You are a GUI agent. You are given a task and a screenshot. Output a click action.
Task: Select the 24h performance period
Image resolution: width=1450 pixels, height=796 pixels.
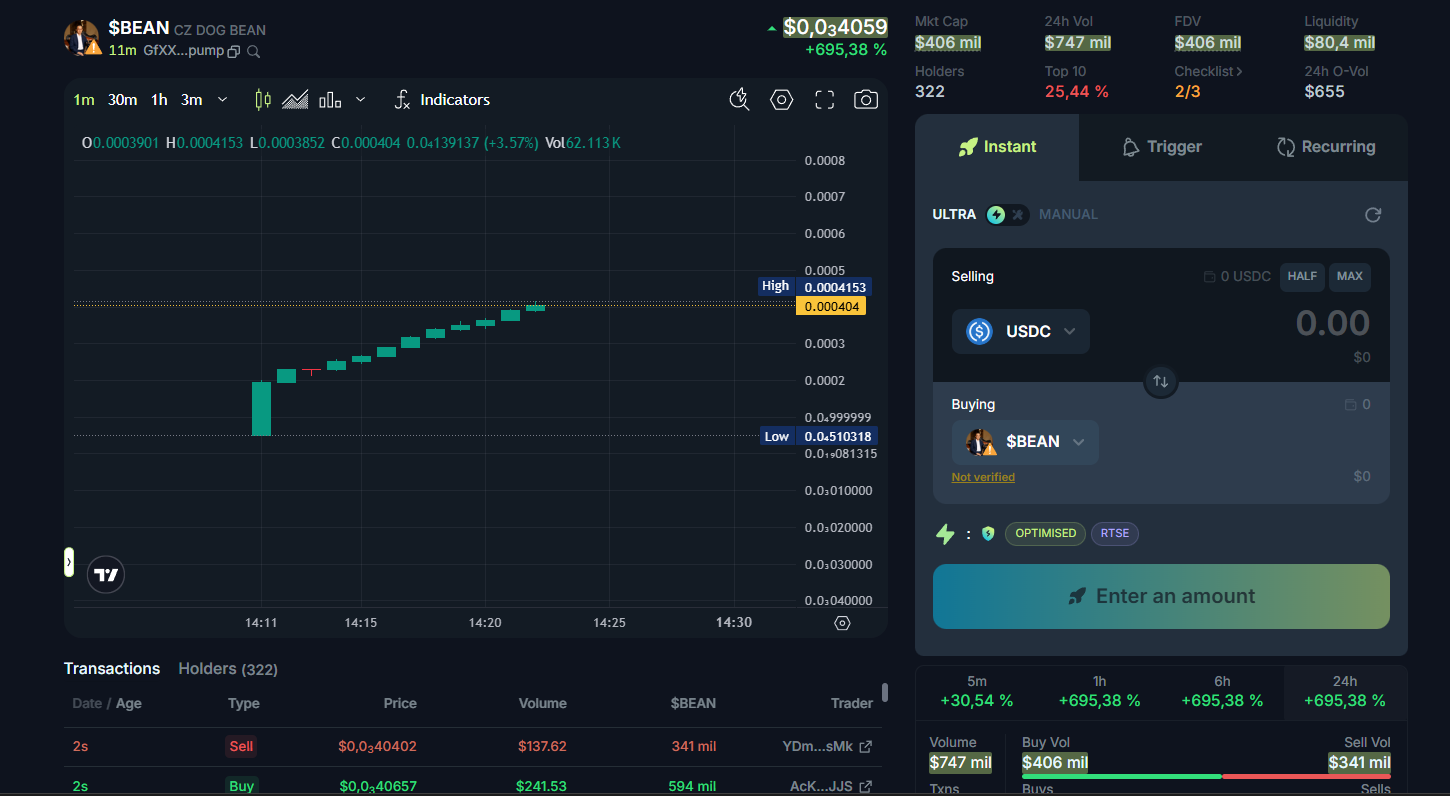(x=1345, y=692)
